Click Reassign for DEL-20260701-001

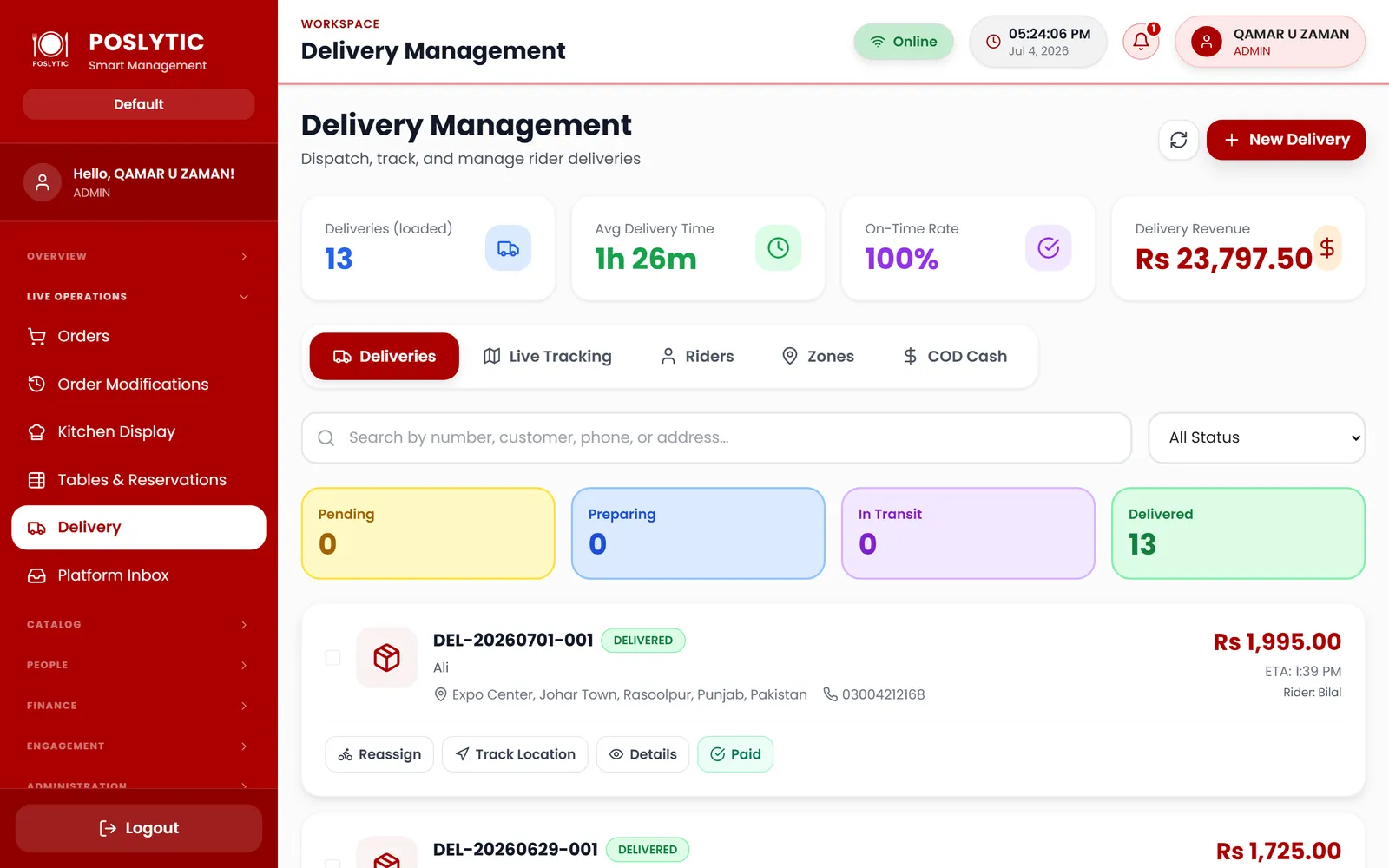379,754
